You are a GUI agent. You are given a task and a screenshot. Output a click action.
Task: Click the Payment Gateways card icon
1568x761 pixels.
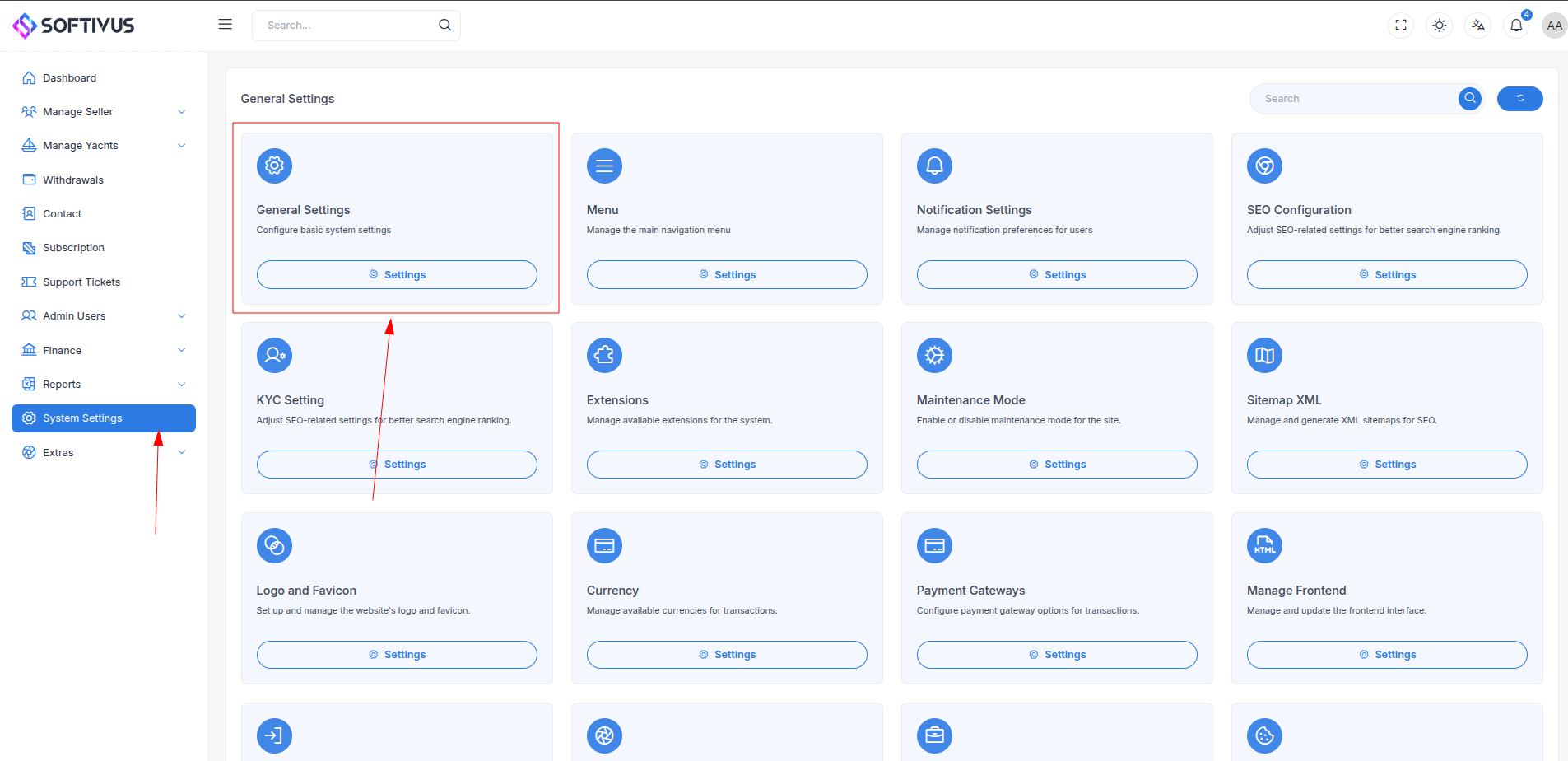tap(934, 545)
